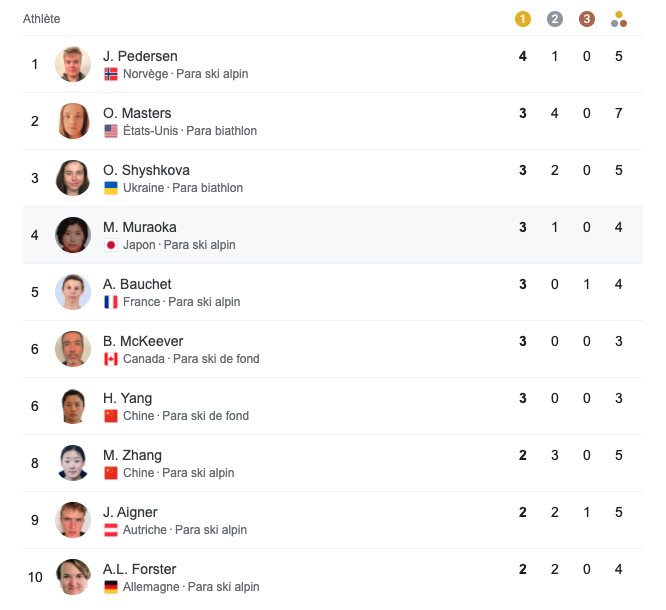Click the gold medal column icon
Screen dimensions: 666x610
(x=522, y=19)
